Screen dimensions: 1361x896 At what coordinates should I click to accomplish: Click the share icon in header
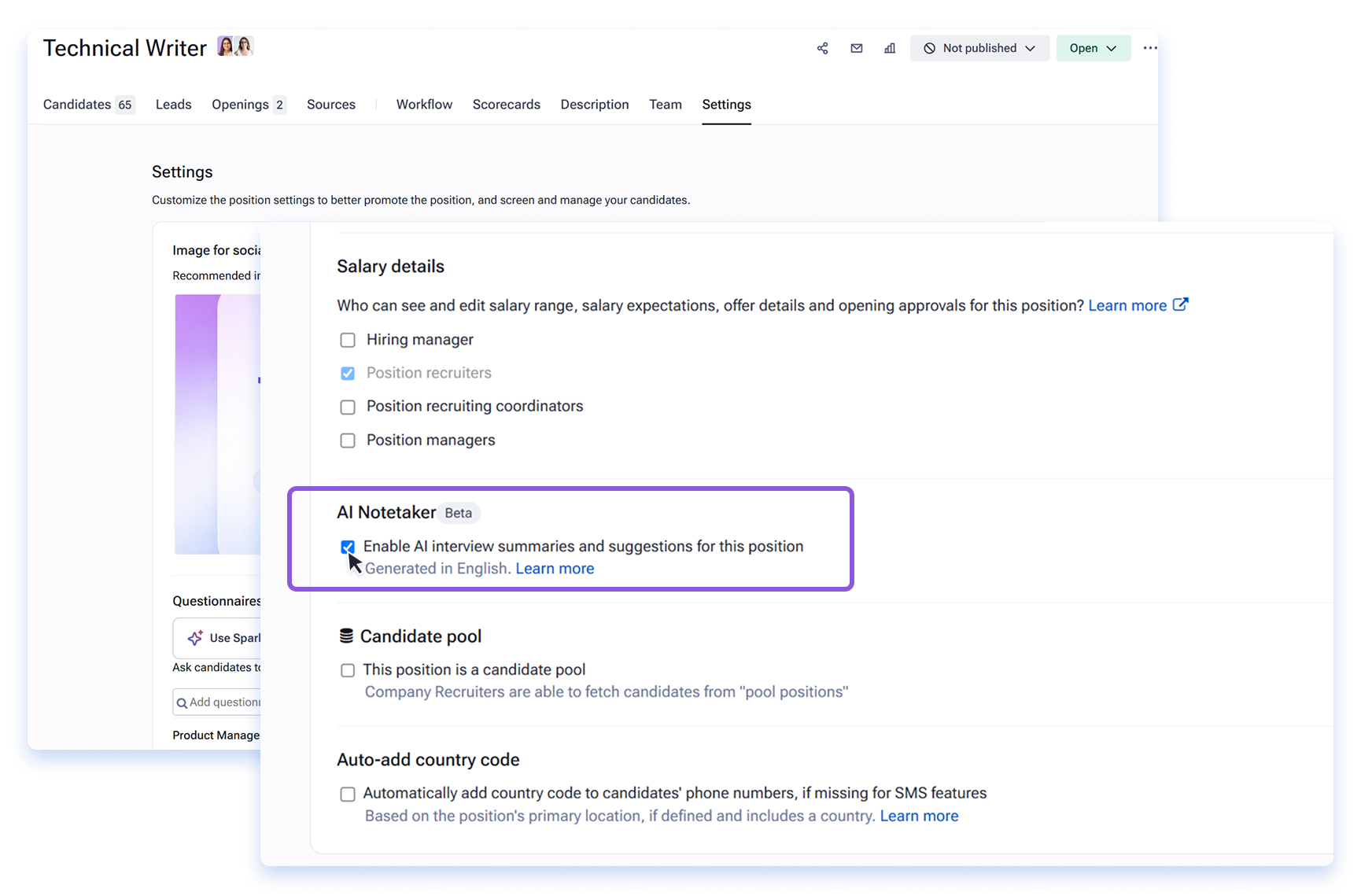pos(822,48)
